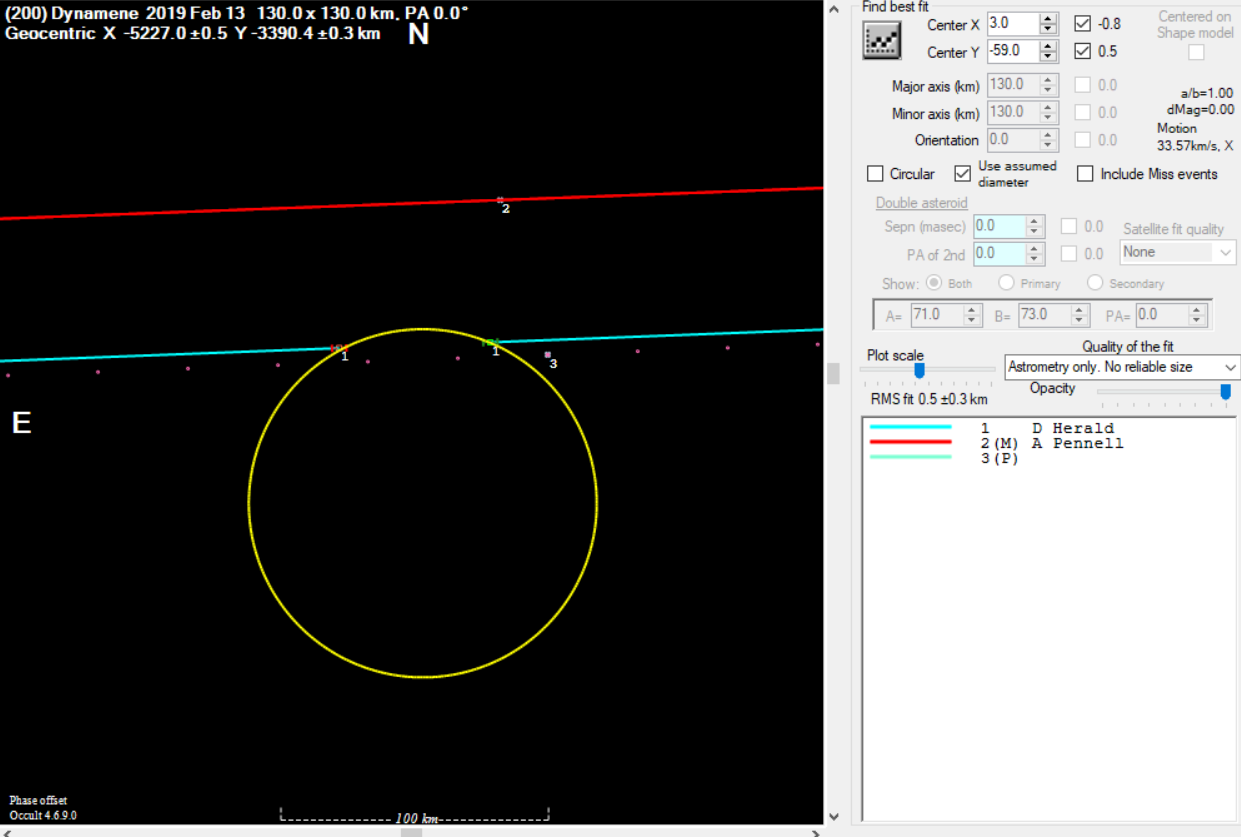The width and height of the screenshot is (1241, 837).
Task: Increase Center Y with its up arrow
Action: pos(1048,46)
